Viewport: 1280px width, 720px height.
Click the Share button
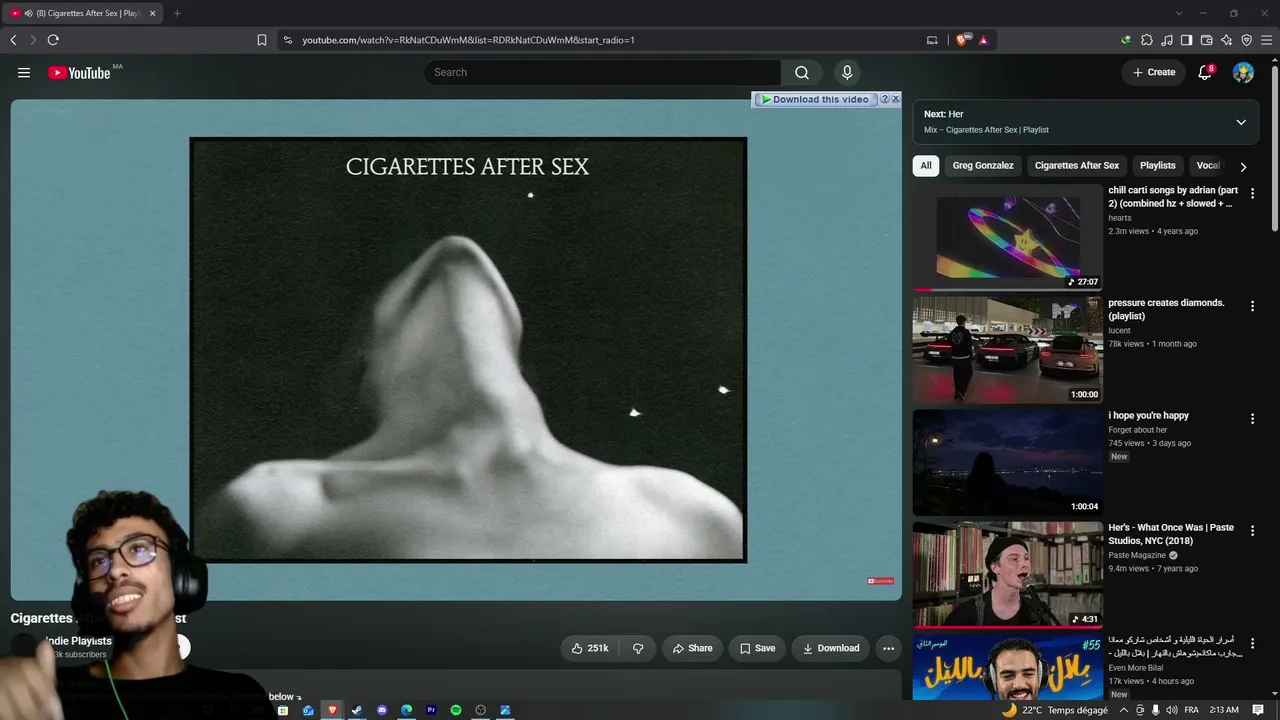click(692, 648)
